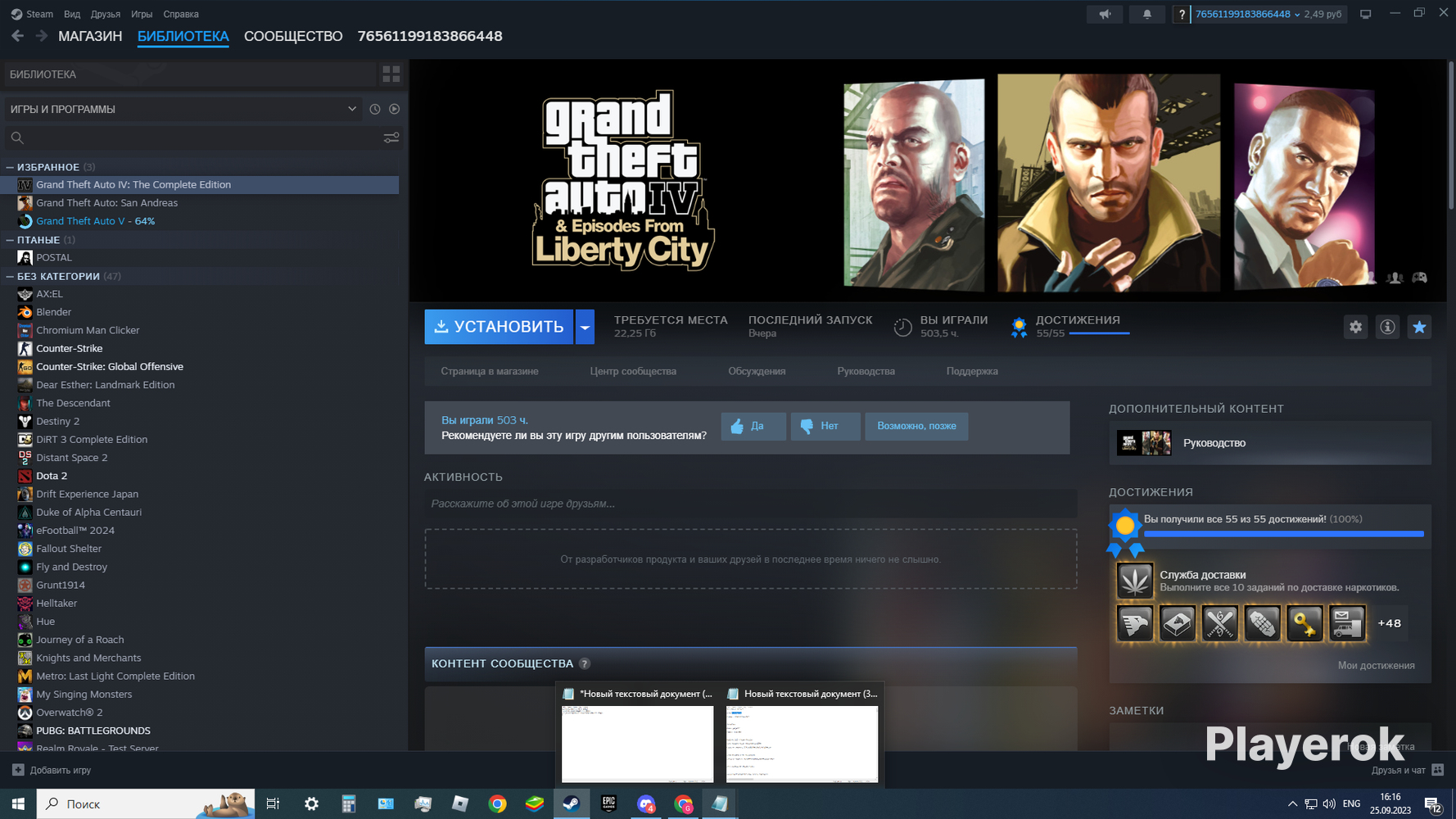Collapse the Избранное category
This screenshot has width=1456, height=819.
(10, 167)
